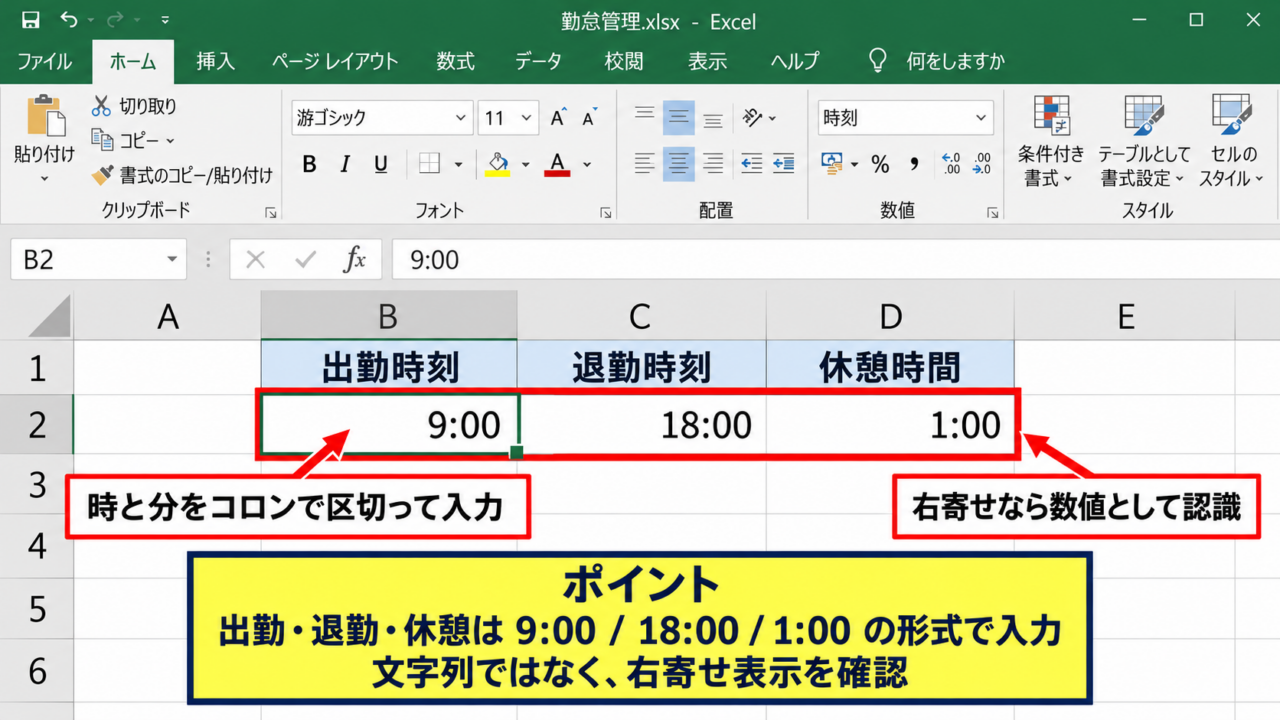Click the Name Box showing B2
Image resolution: width=1280 pixels, height=720 pixels.
(x=98, y=261)
